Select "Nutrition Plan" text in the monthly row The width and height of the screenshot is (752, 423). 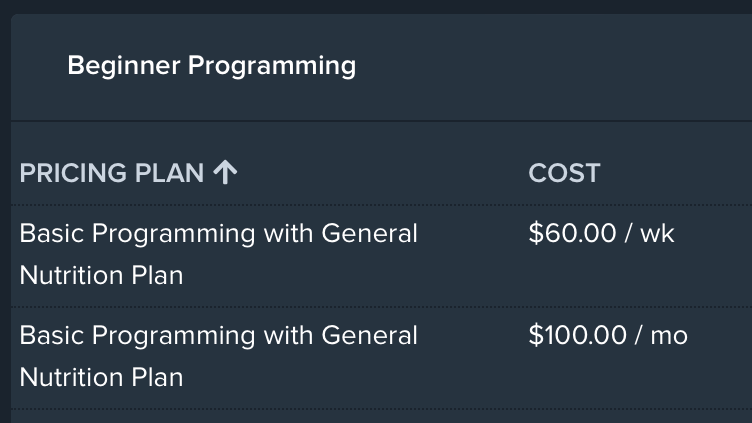(101, 377)
